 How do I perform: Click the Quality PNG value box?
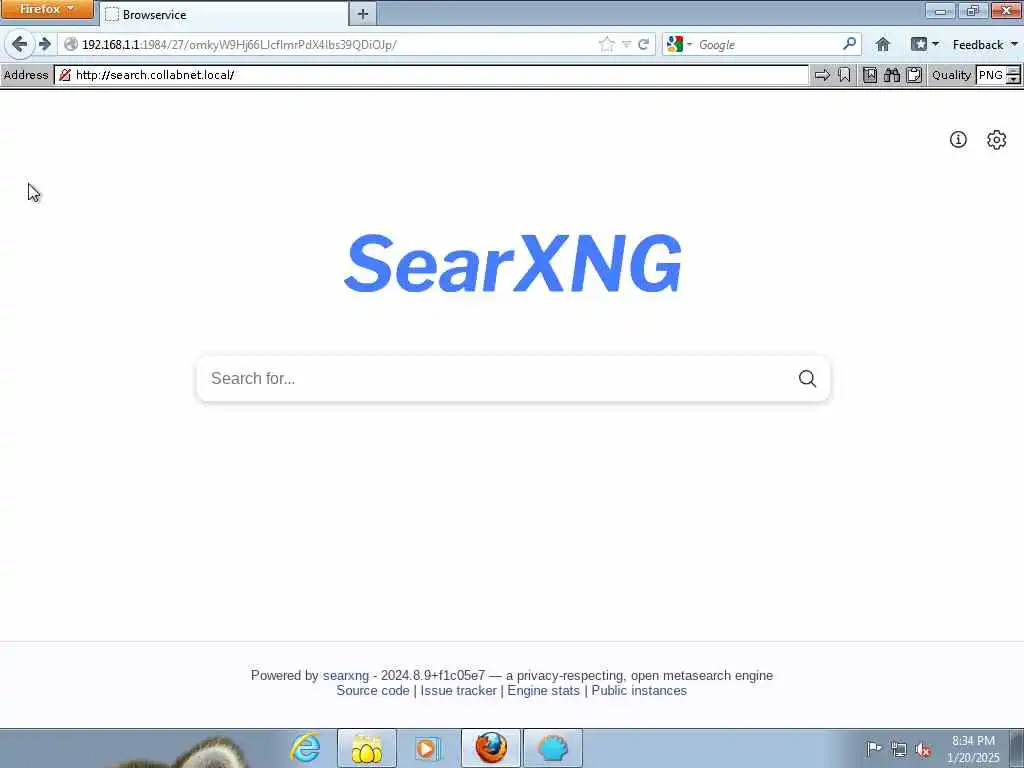pos(991,75)
